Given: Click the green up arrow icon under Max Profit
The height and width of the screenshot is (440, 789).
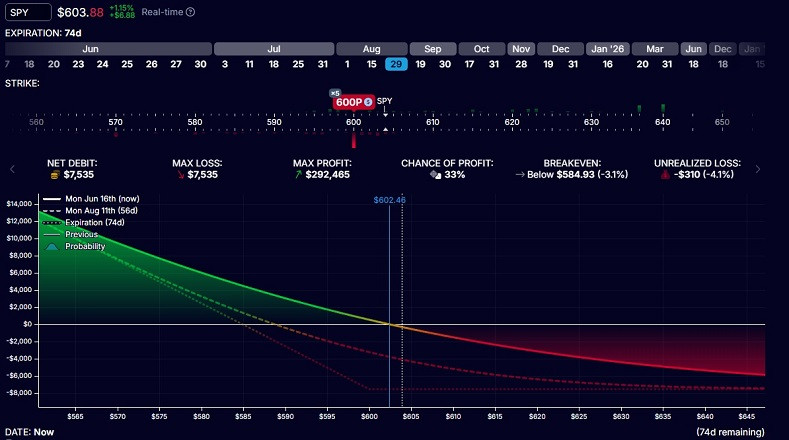Looking at the screenshot, I should point(298,175).
